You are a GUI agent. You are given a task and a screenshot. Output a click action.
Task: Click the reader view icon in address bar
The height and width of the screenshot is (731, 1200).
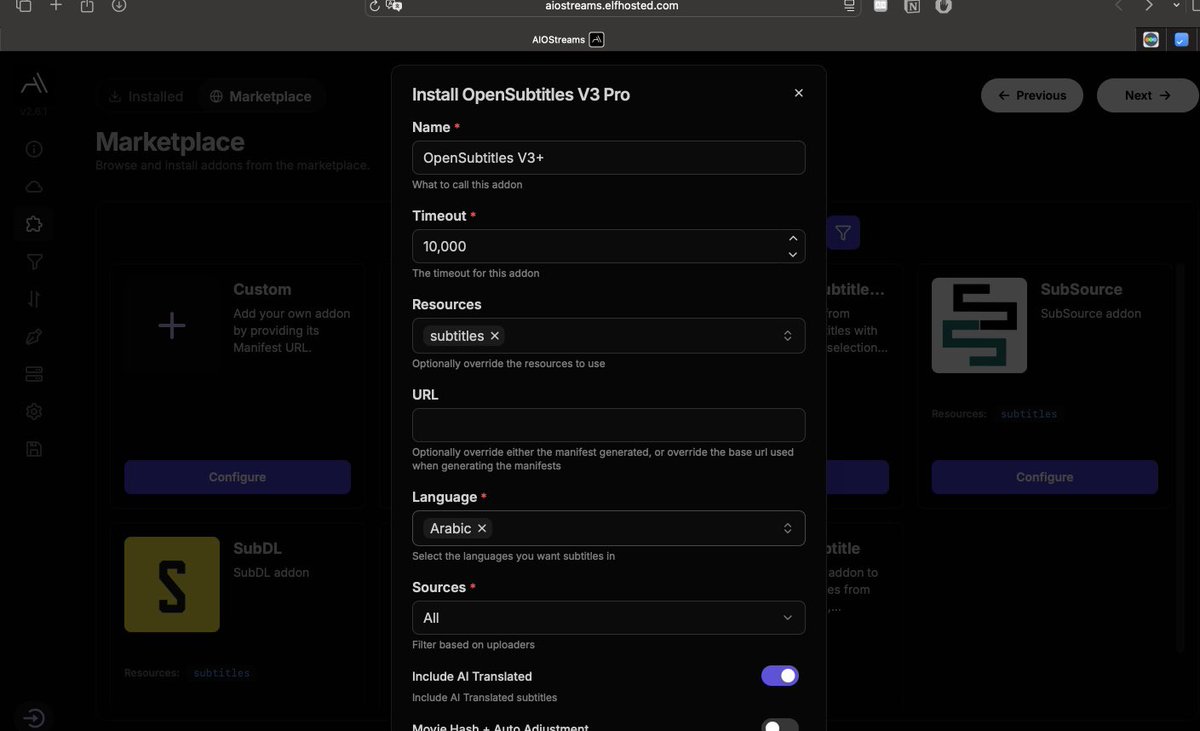[x=849, y=6]
